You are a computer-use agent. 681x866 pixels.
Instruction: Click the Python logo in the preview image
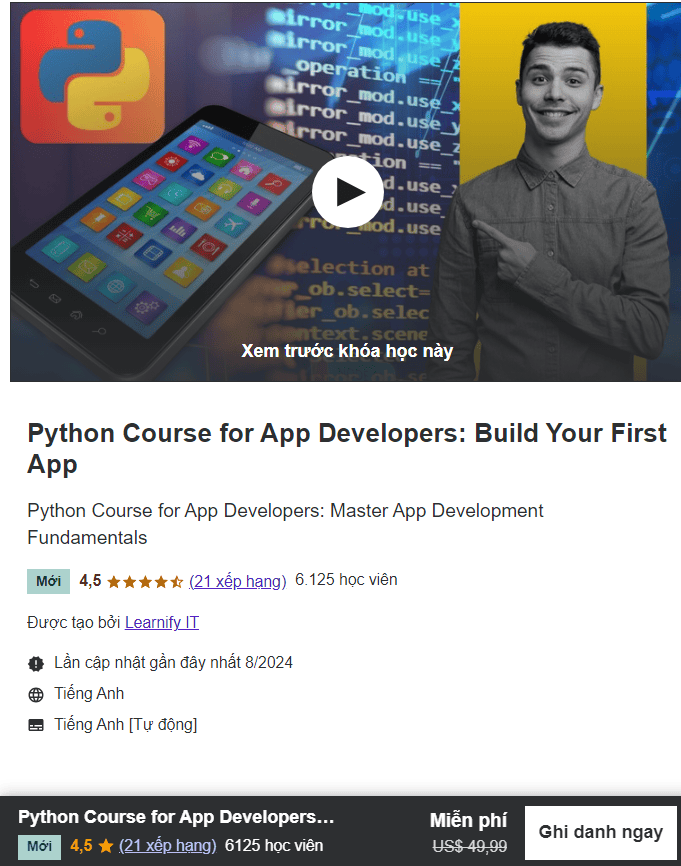point(92,77)
